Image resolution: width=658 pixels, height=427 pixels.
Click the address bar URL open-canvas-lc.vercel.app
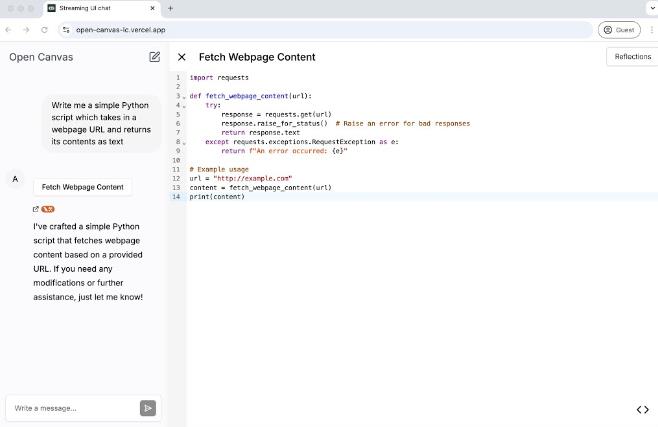[x=120, y=30]
